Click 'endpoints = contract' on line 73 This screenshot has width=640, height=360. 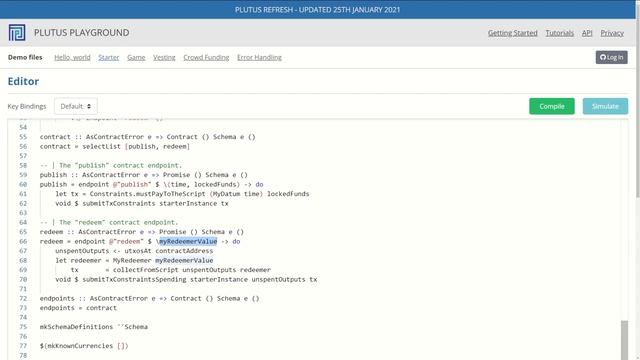coord(78,308)
